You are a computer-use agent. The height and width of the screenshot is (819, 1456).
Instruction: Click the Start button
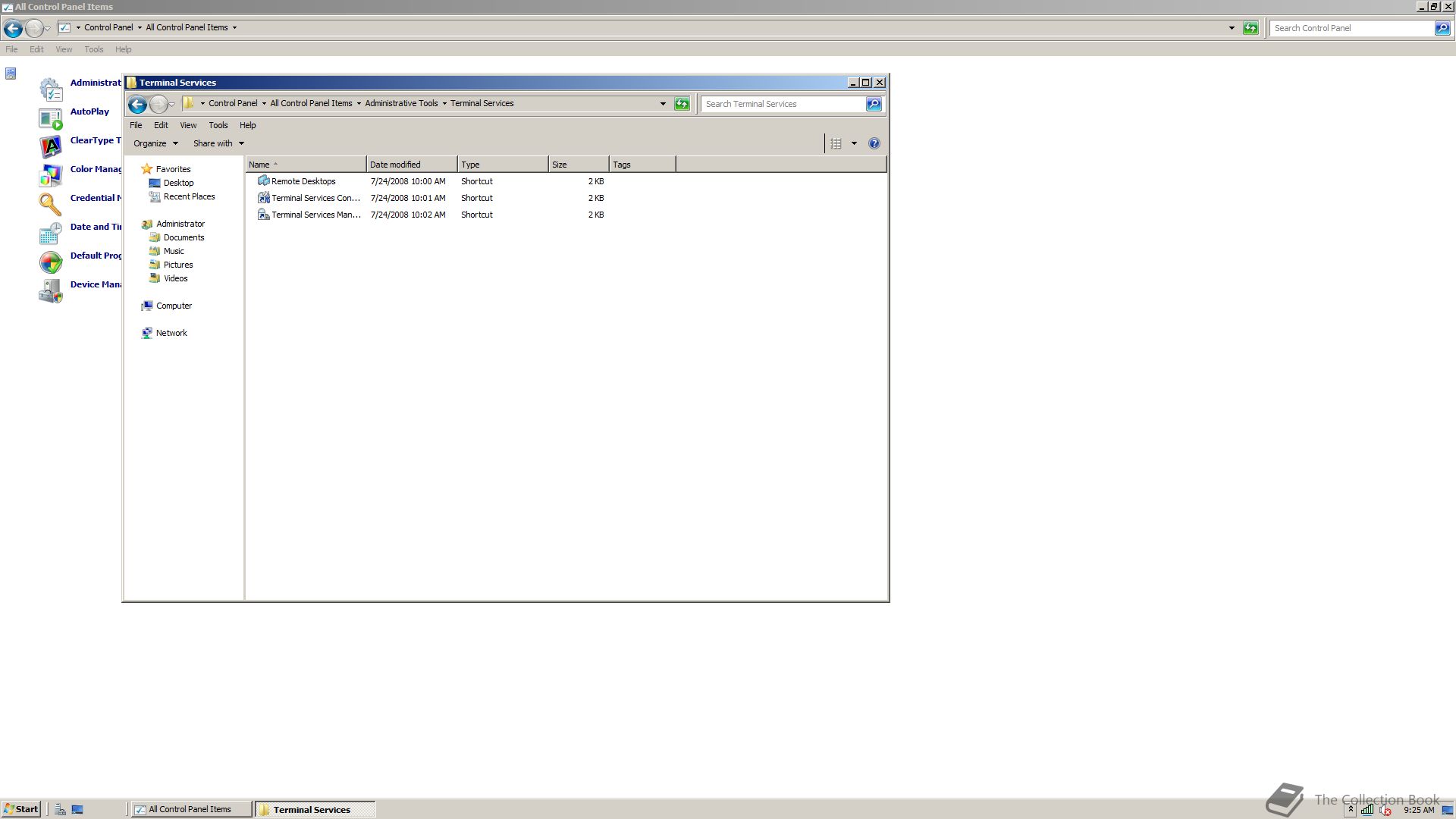(x=20, y=809)
